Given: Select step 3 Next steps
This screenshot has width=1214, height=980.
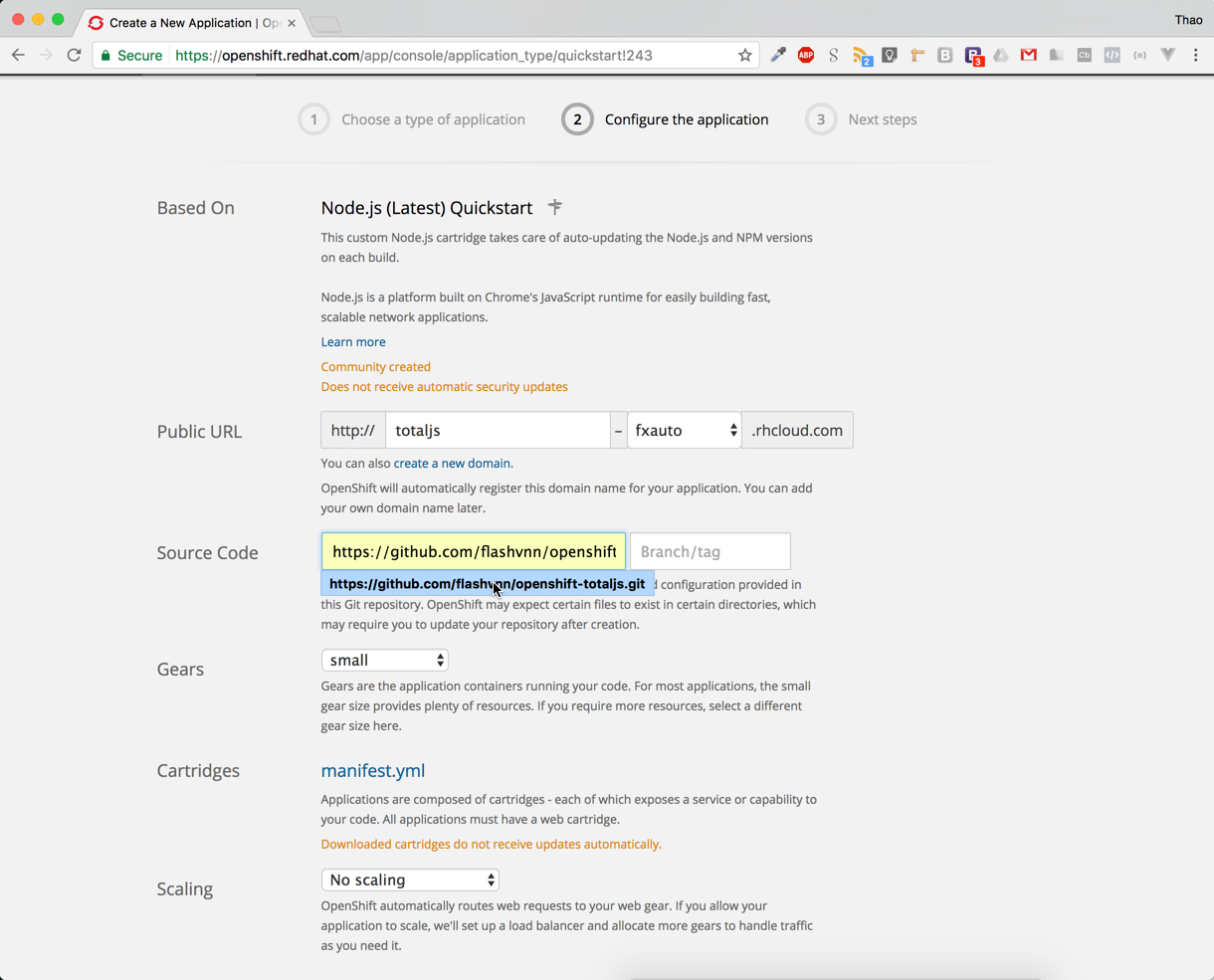Looking at the screenshot, I should tap(862, 119).
